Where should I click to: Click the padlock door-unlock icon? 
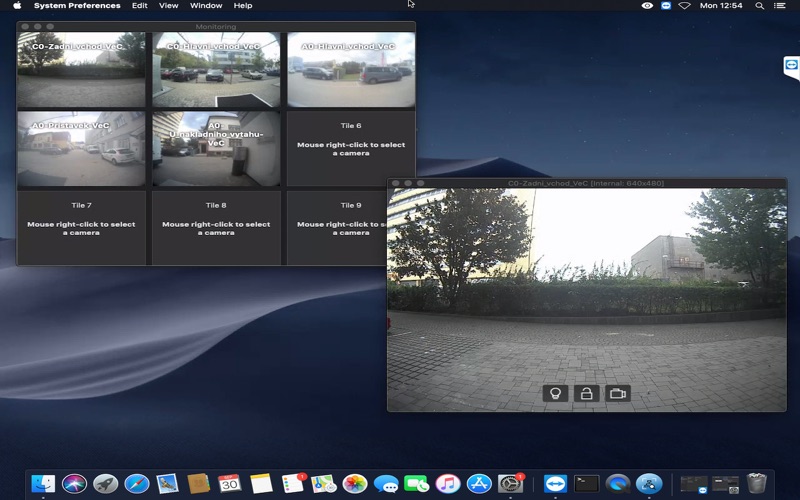[586, 393]
